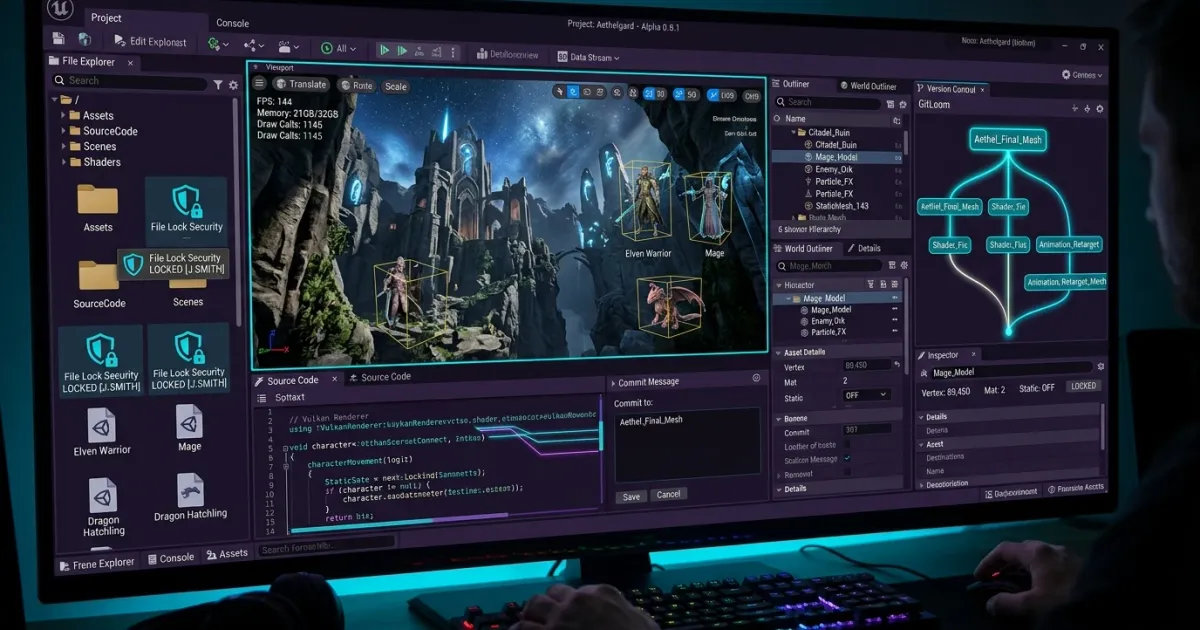Click the Aethel_Final_Mesh node in GitLoom graph
Screen dimensions: 1200x630
1007,141
